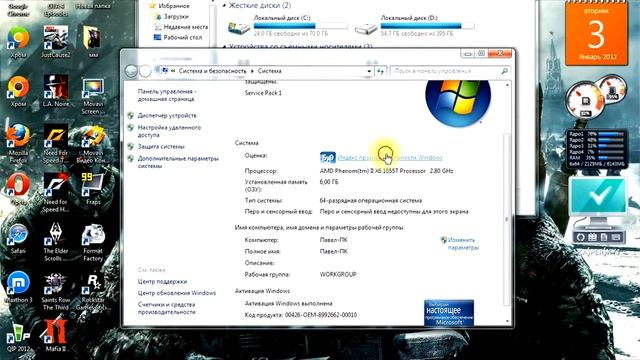Viewport: 640px width, 360px height.
Task: Open Дополнительные параметры системы
Action: point(178,162)
